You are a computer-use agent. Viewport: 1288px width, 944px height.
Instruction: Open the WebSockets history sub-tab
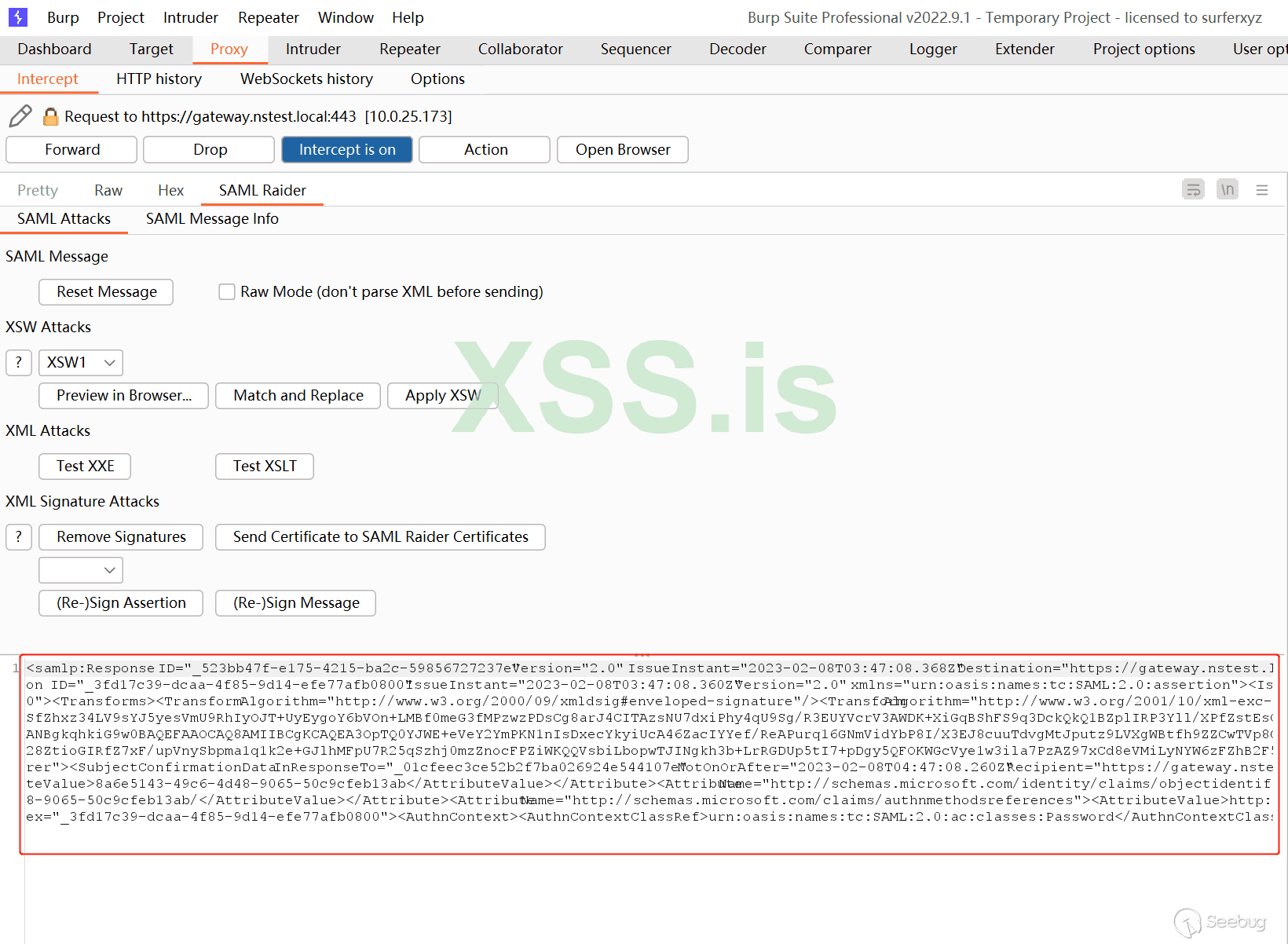coord(306,79)
